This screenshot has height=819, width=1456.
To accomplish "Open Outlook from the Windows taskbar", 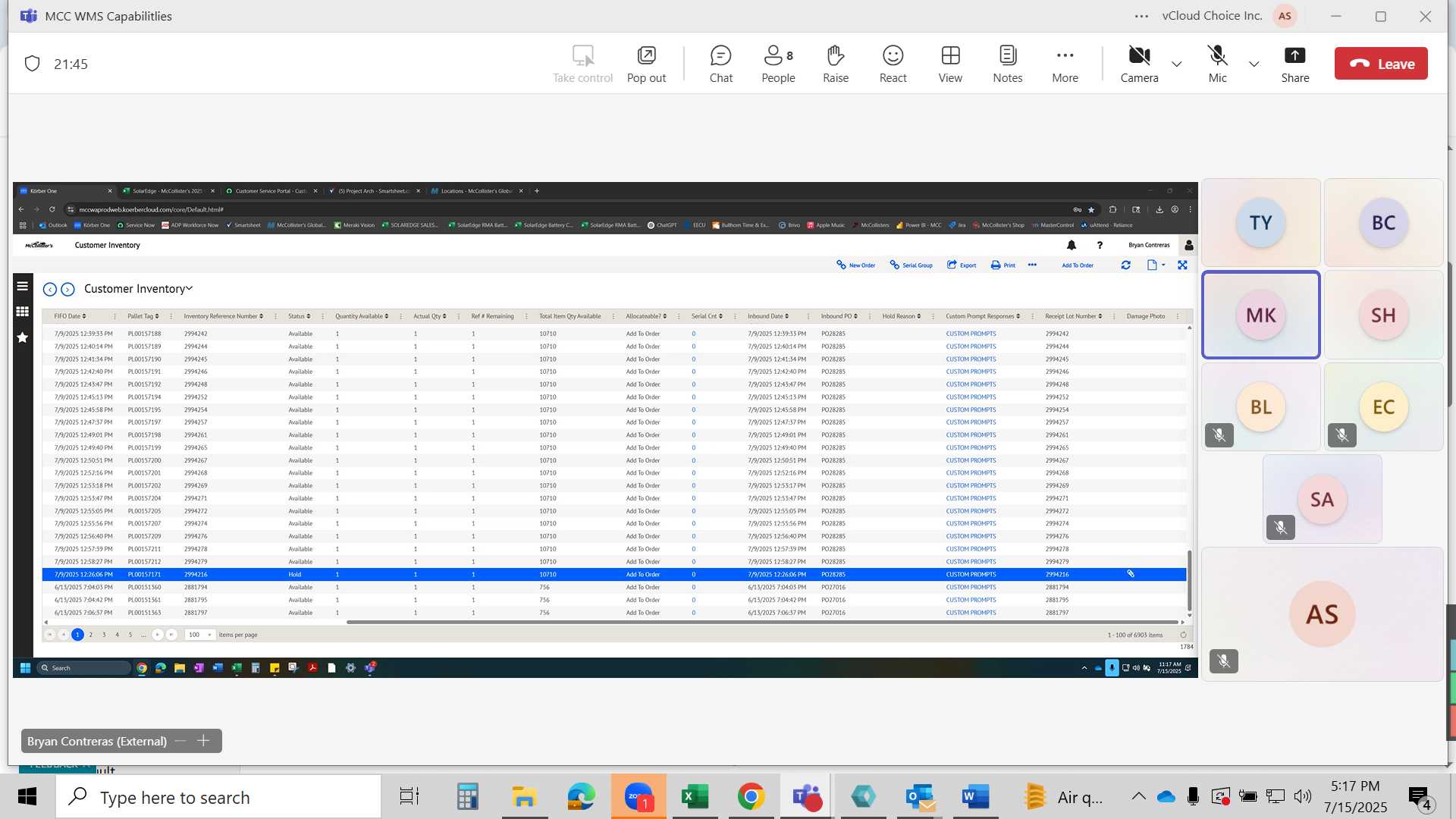I will point(919,797).
